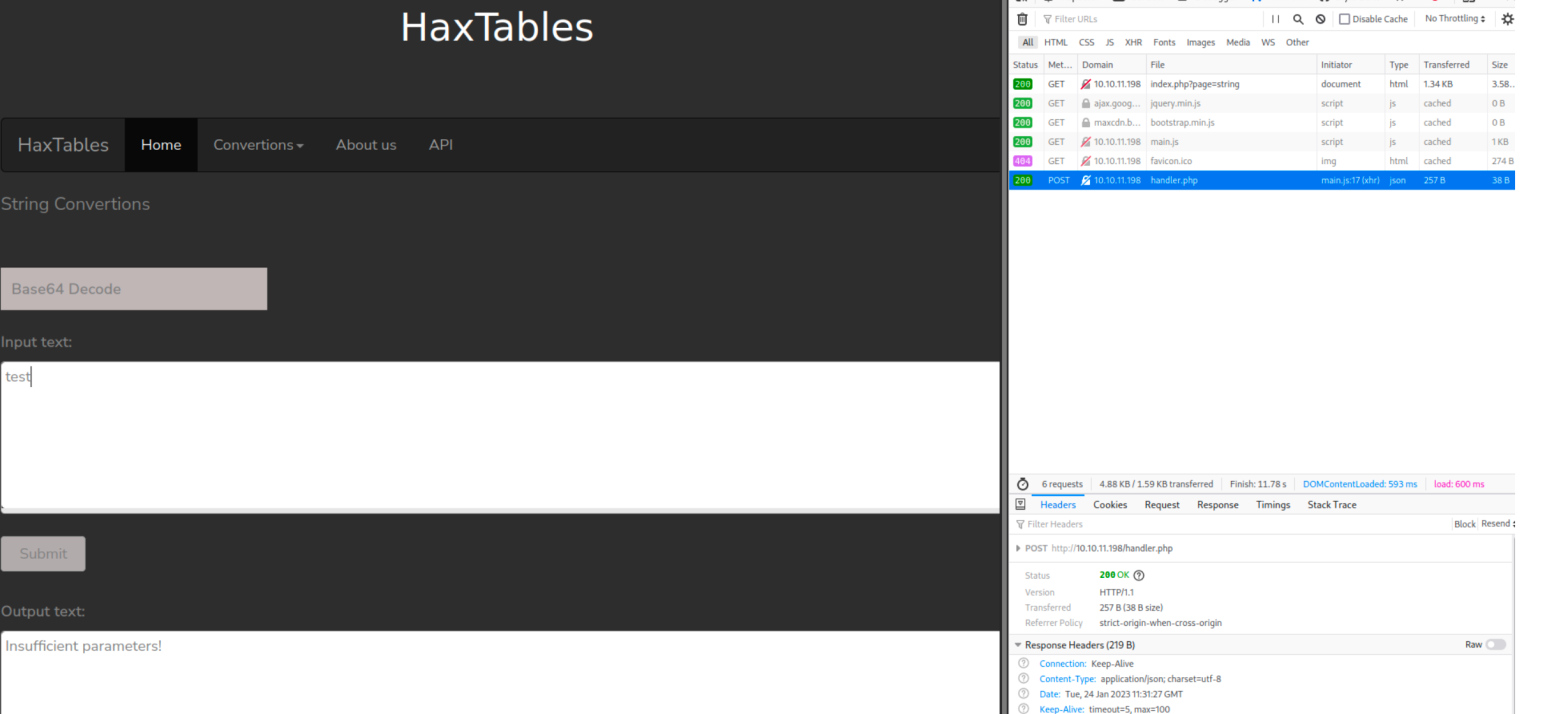Switch to the Cookies tab
1551x714 pixels.
1110,505
